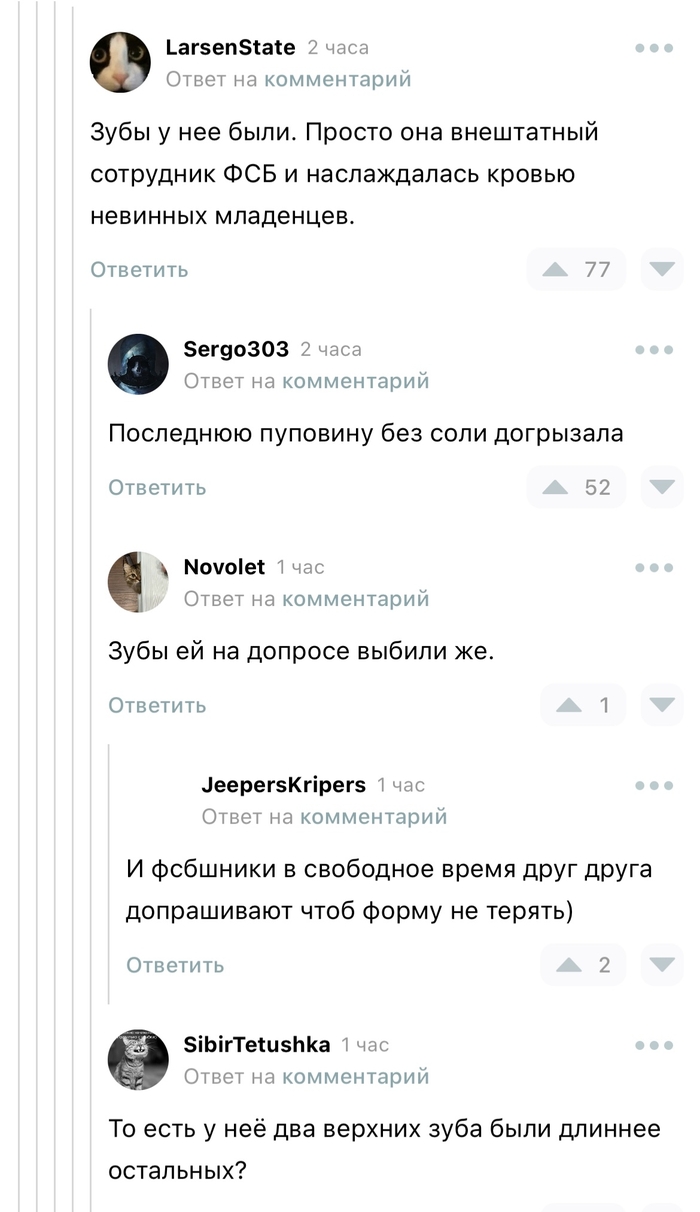Image resolution: width=700 pixels, height=1212 pixels.
Task: View Sergo303's hooded avatar
Action: click(138, 364)
